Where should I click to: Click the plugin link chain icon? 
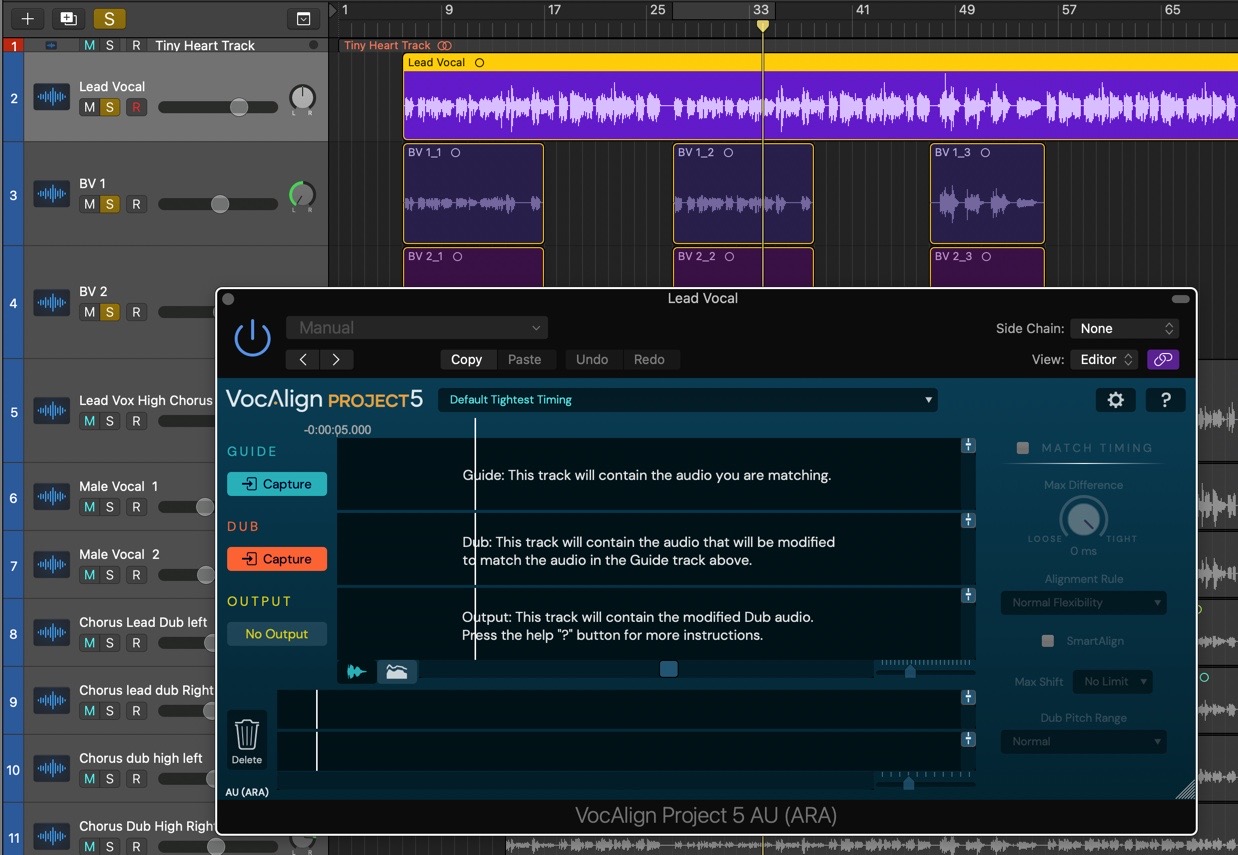pyautogui.click(x=1163, y=359)
